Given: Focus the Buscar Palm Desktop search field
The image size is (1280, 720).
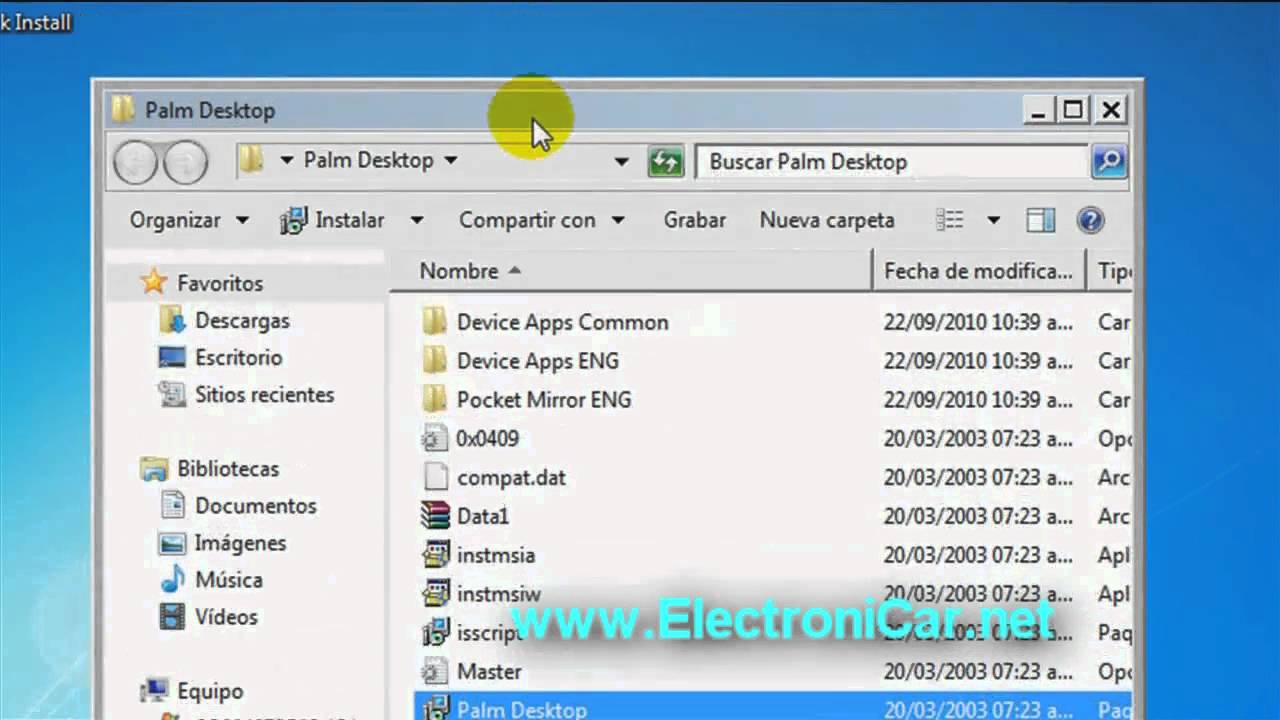Looking at the screenshot, I should (x=890, y=161).
